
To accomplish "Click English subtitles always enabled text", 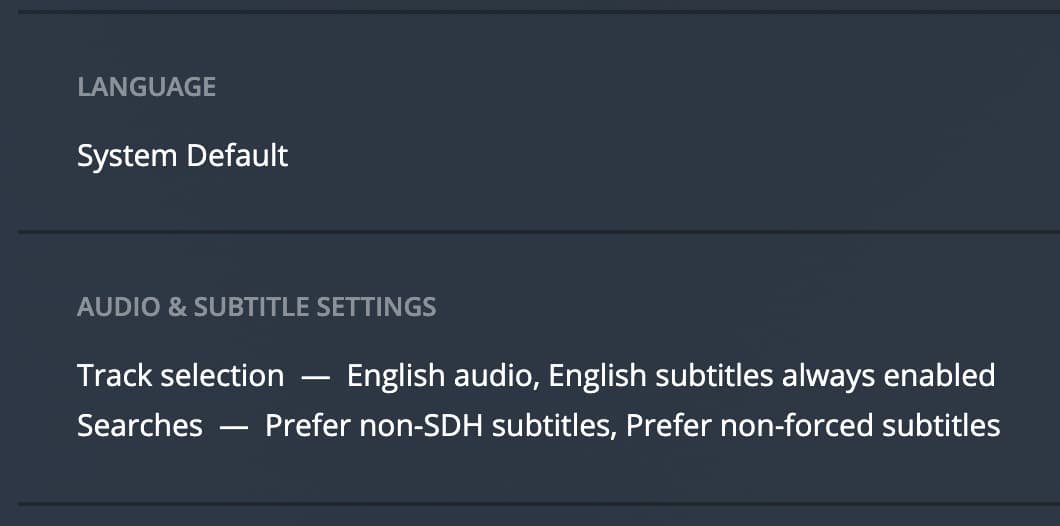I will click(772, 376).
